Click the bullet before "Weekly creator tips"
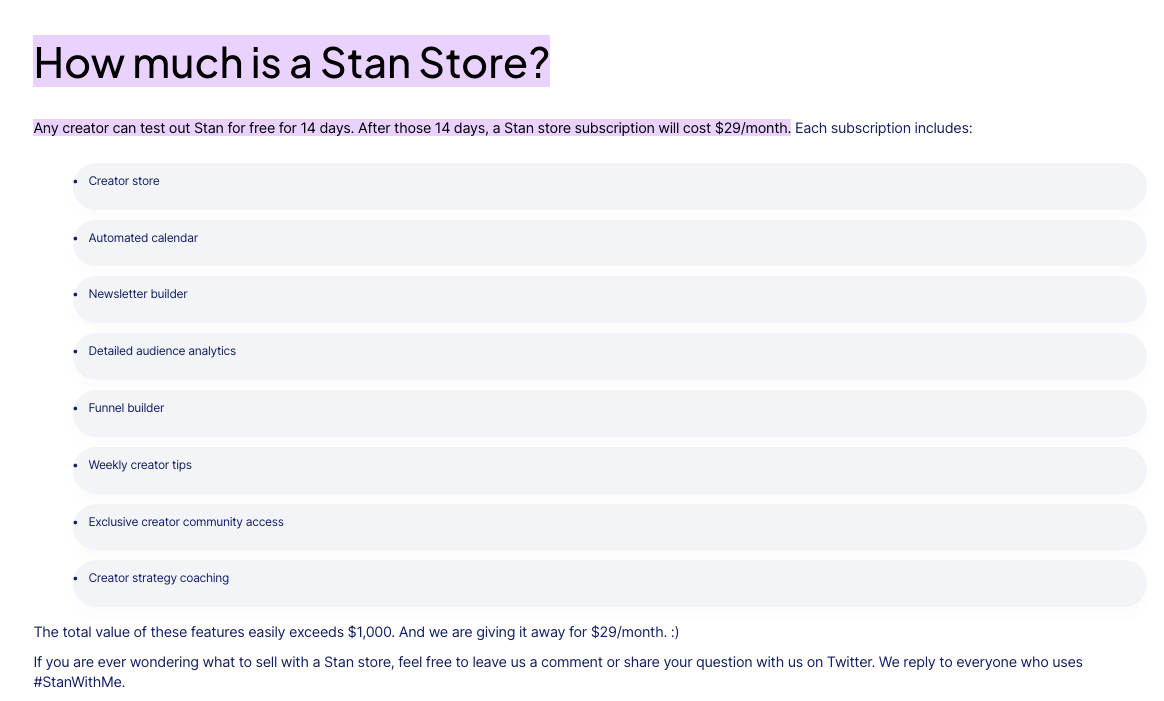Image resolution: width=1164 pixels, height=701 pixels. click(76, 466)
